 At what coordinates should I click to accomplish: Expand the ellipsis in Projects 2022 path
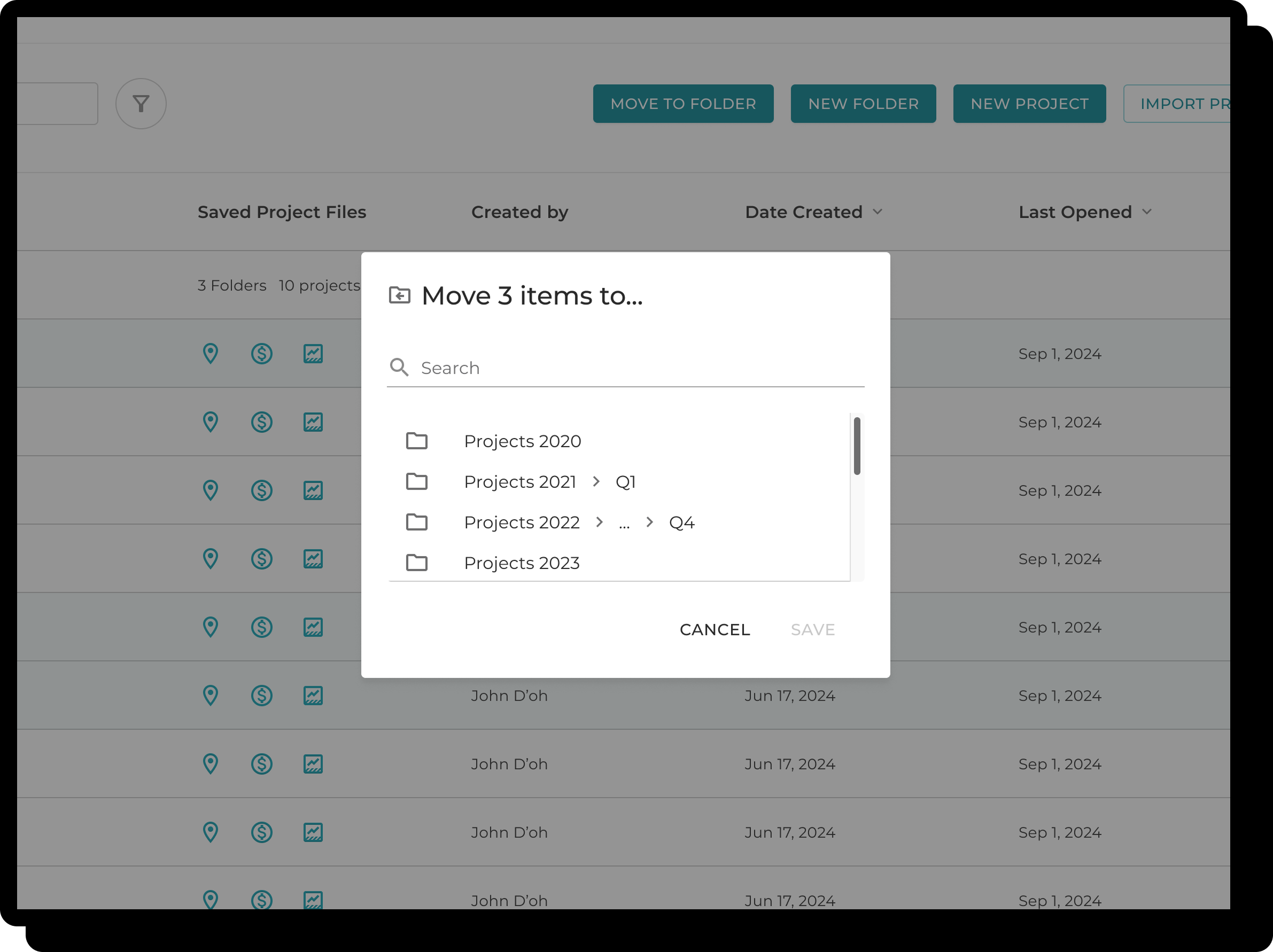[x=624, y=522]
